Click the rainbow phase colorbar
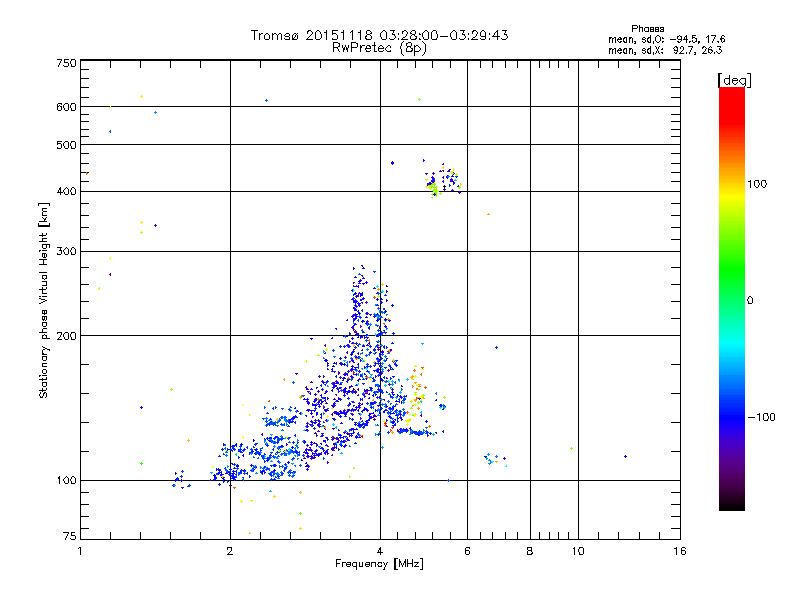The image size is (800, 600). tap(732, 298)
